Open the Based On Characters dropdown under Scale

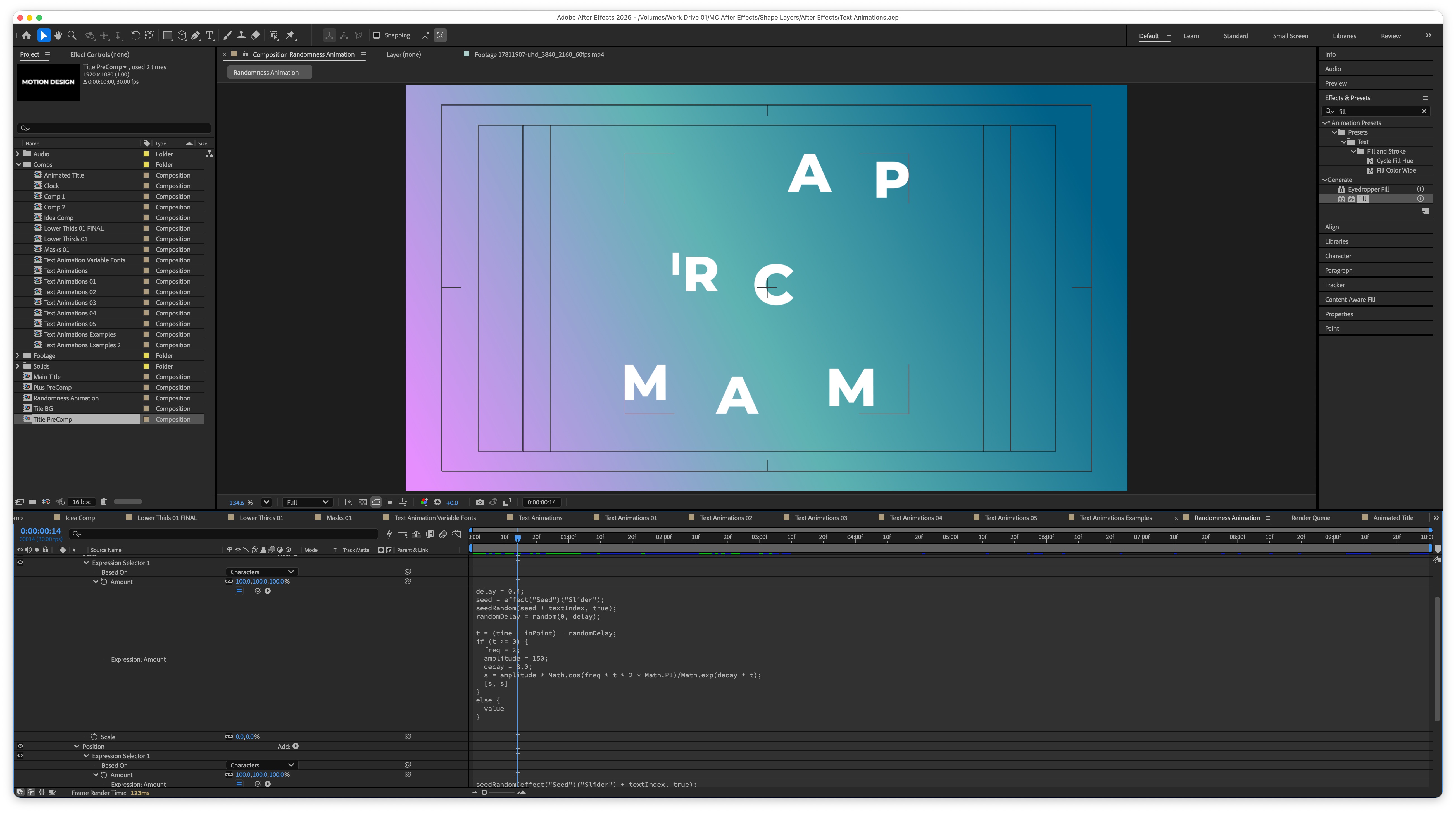point(262,572)
